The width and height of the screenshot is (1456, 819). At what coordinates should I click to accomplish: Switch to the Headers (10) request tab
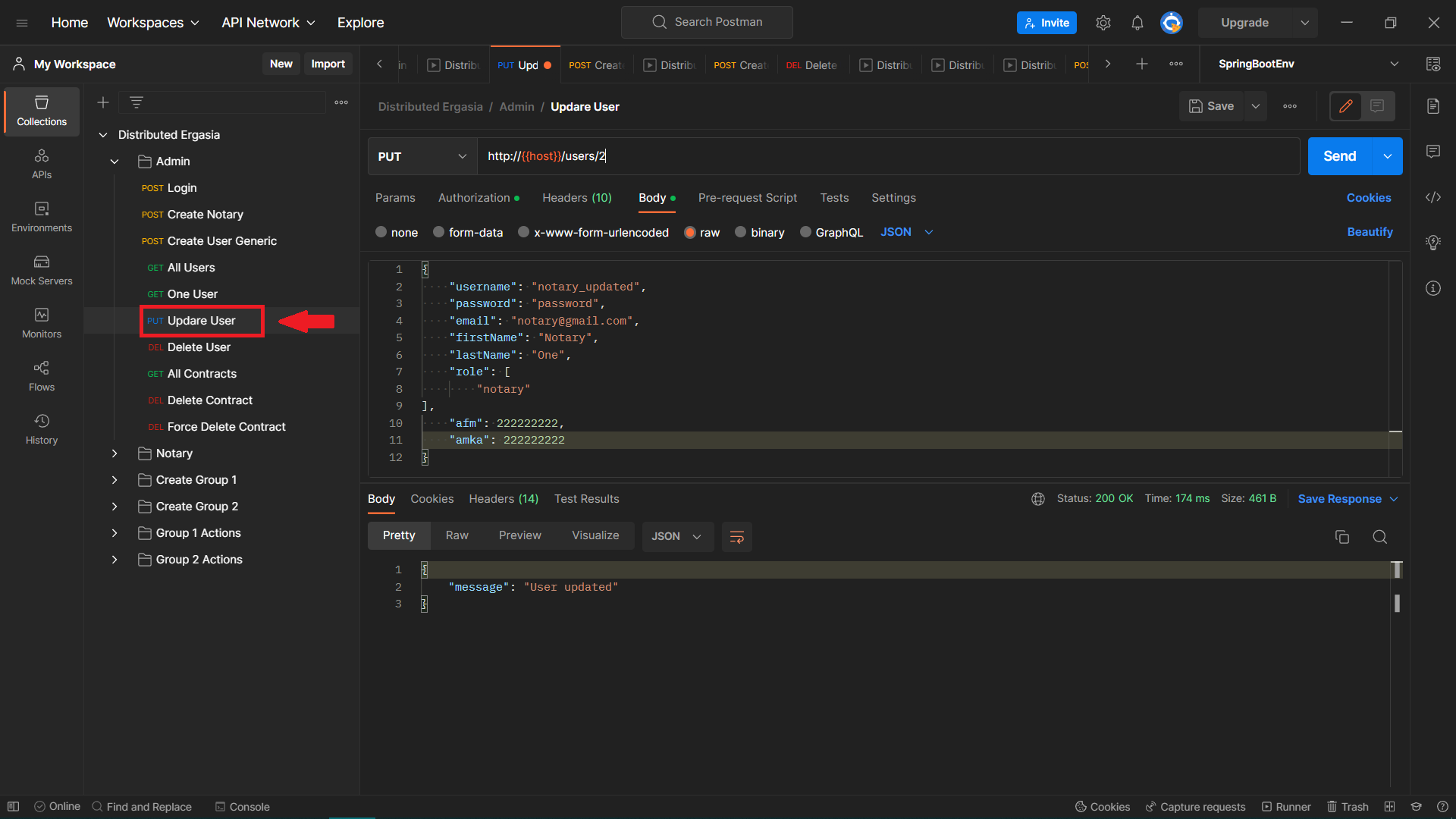click(x=577, y=198)
